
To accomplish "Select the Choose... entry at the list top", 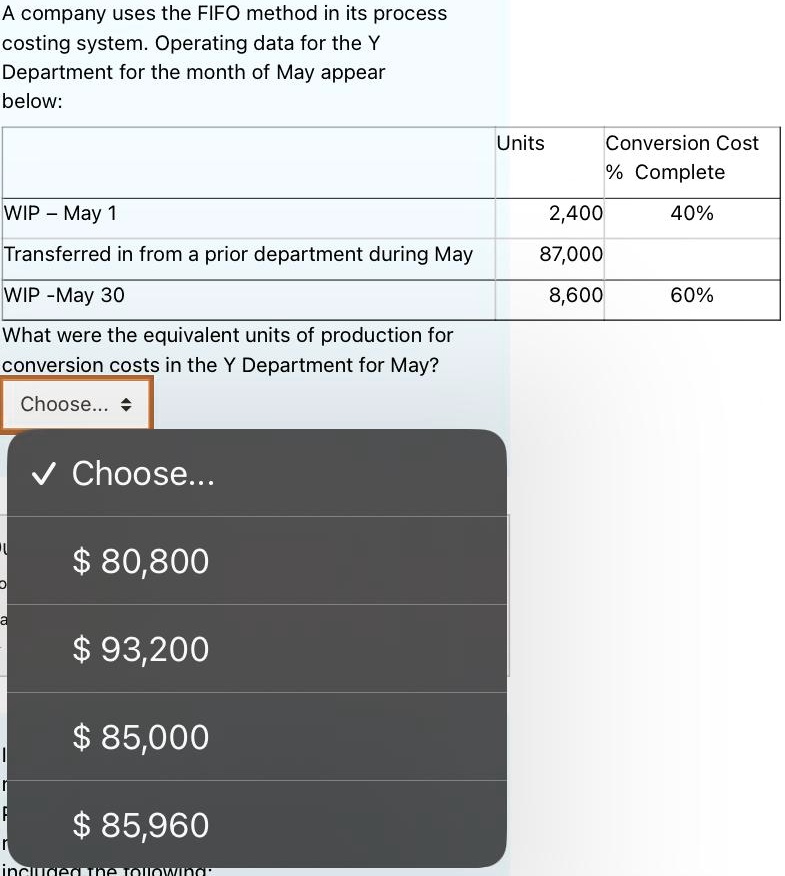I will (x=143, y=473).
